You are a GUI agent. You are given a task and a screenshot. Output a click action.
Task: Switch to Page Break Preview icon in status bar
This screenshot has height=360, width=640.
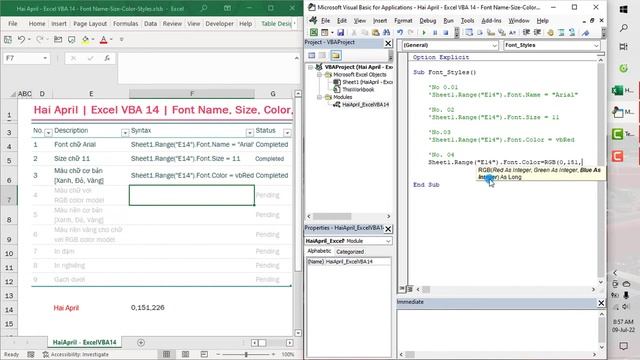204,354
